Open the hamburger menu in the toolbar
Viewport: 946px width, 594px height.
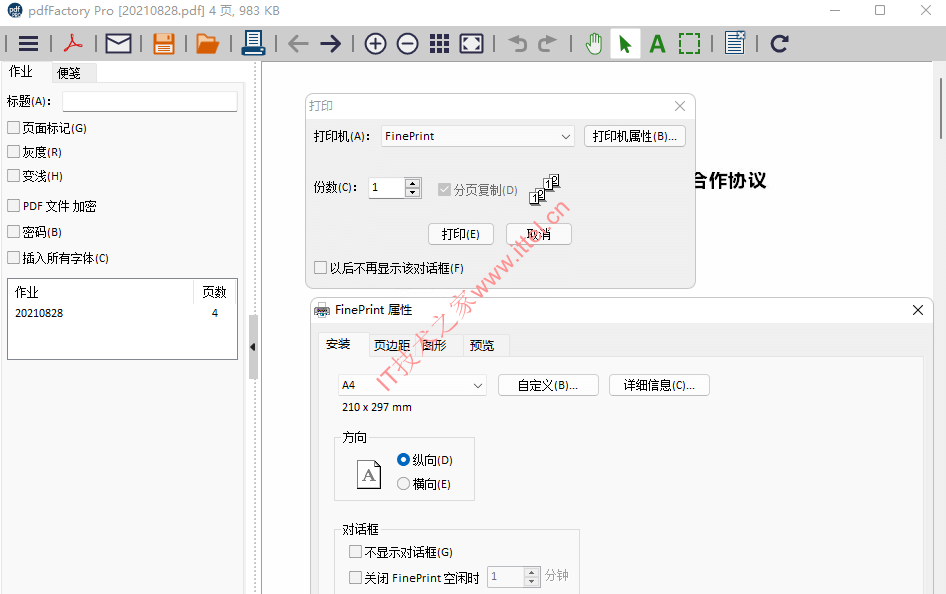tap(28, 43)
